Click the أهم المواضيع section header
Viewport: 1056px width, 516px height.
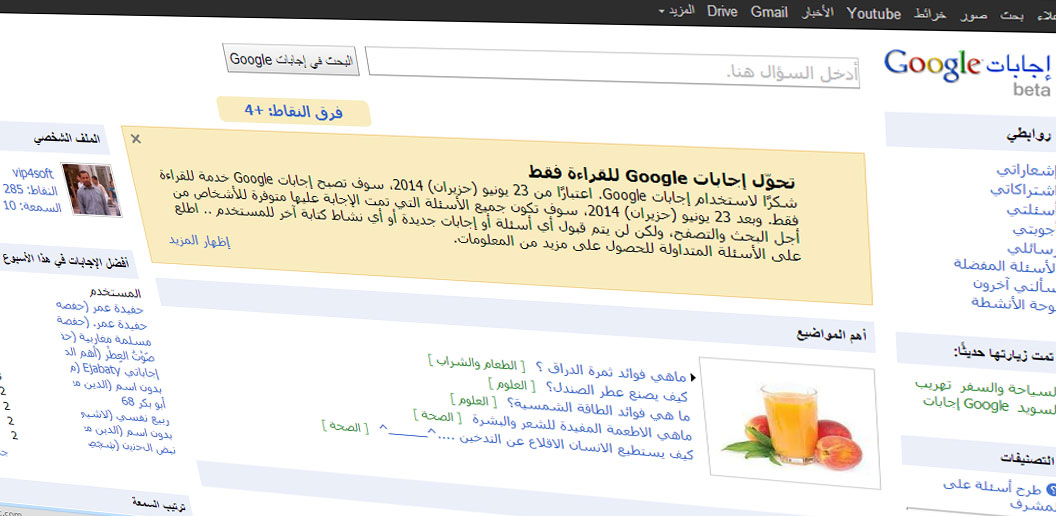pyautogui.click(x=833, y=335)
